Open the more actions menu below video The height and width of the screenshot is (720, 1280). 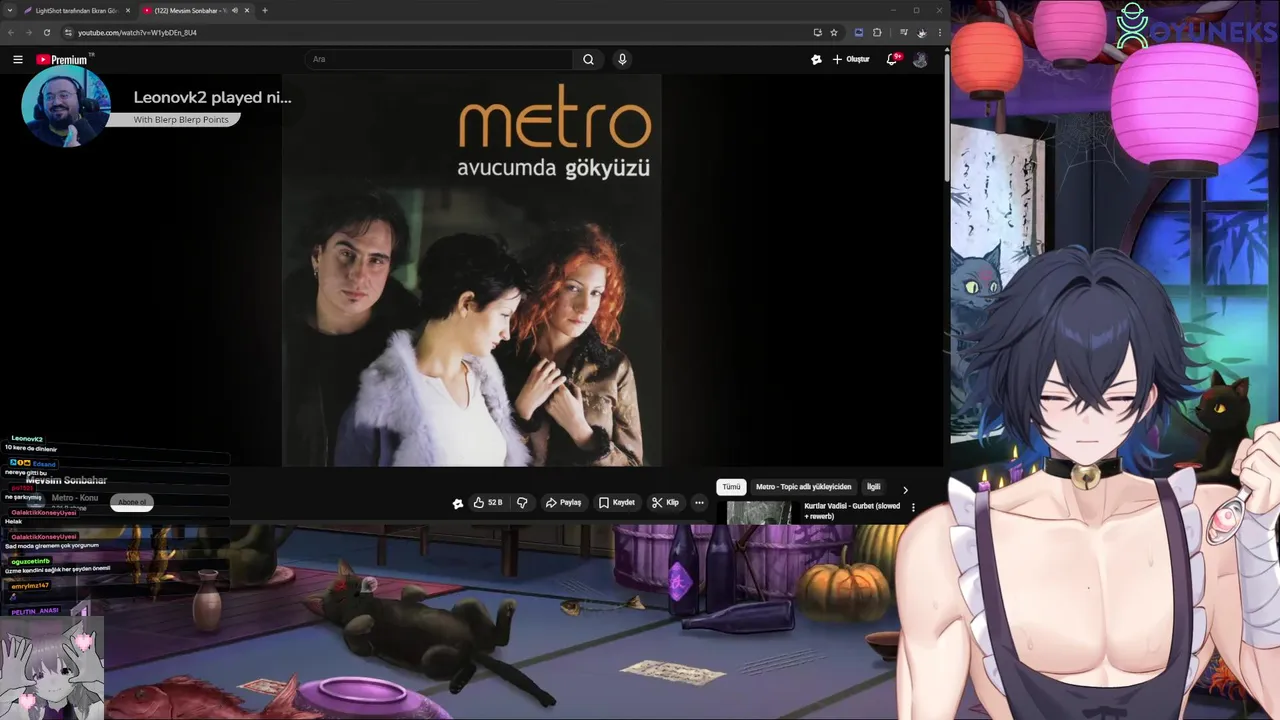click(x=699, y=503)
